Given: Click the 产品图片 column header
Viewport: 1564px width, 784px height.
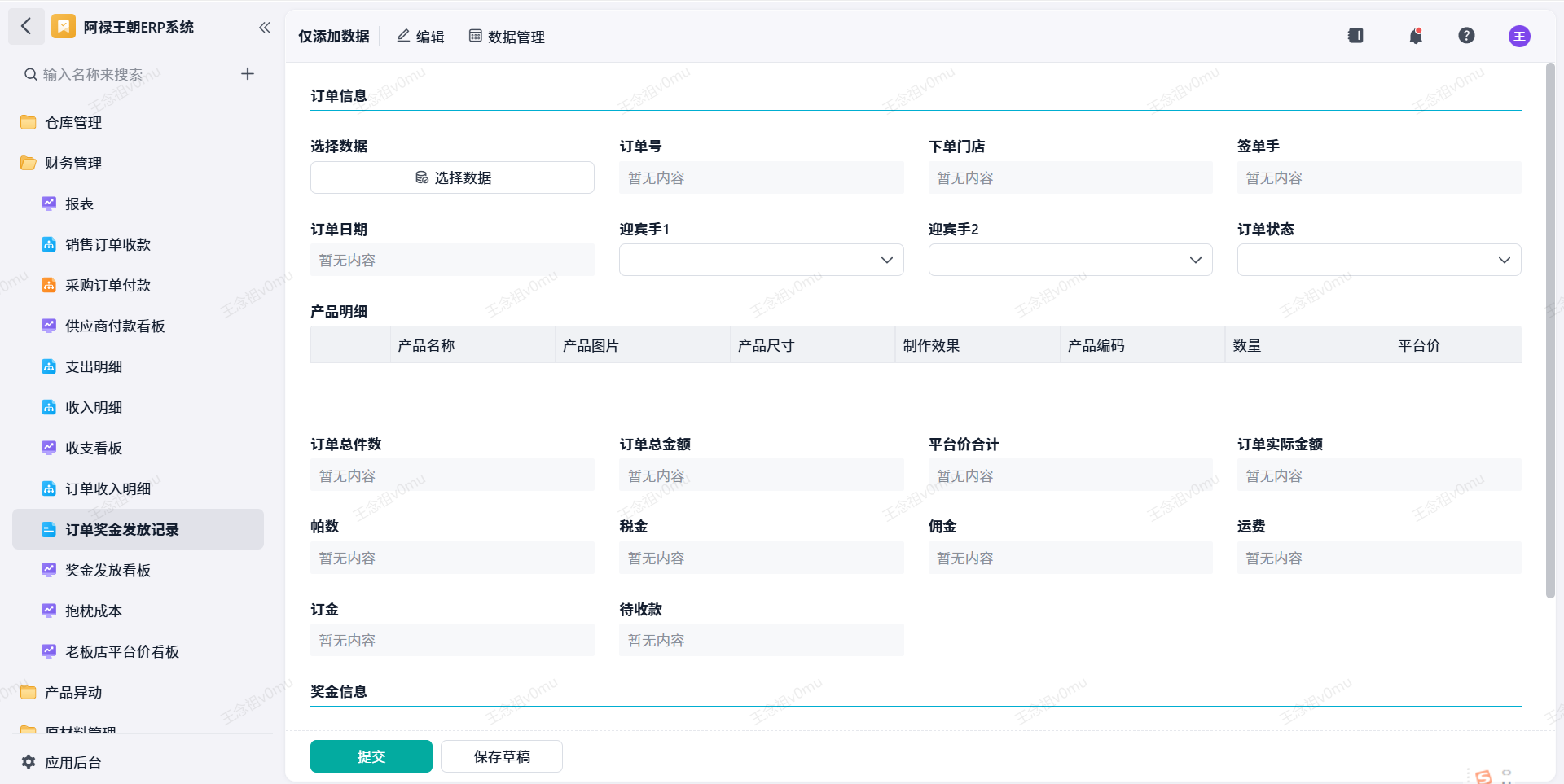Looking at the screenshot, I should 643,345.
